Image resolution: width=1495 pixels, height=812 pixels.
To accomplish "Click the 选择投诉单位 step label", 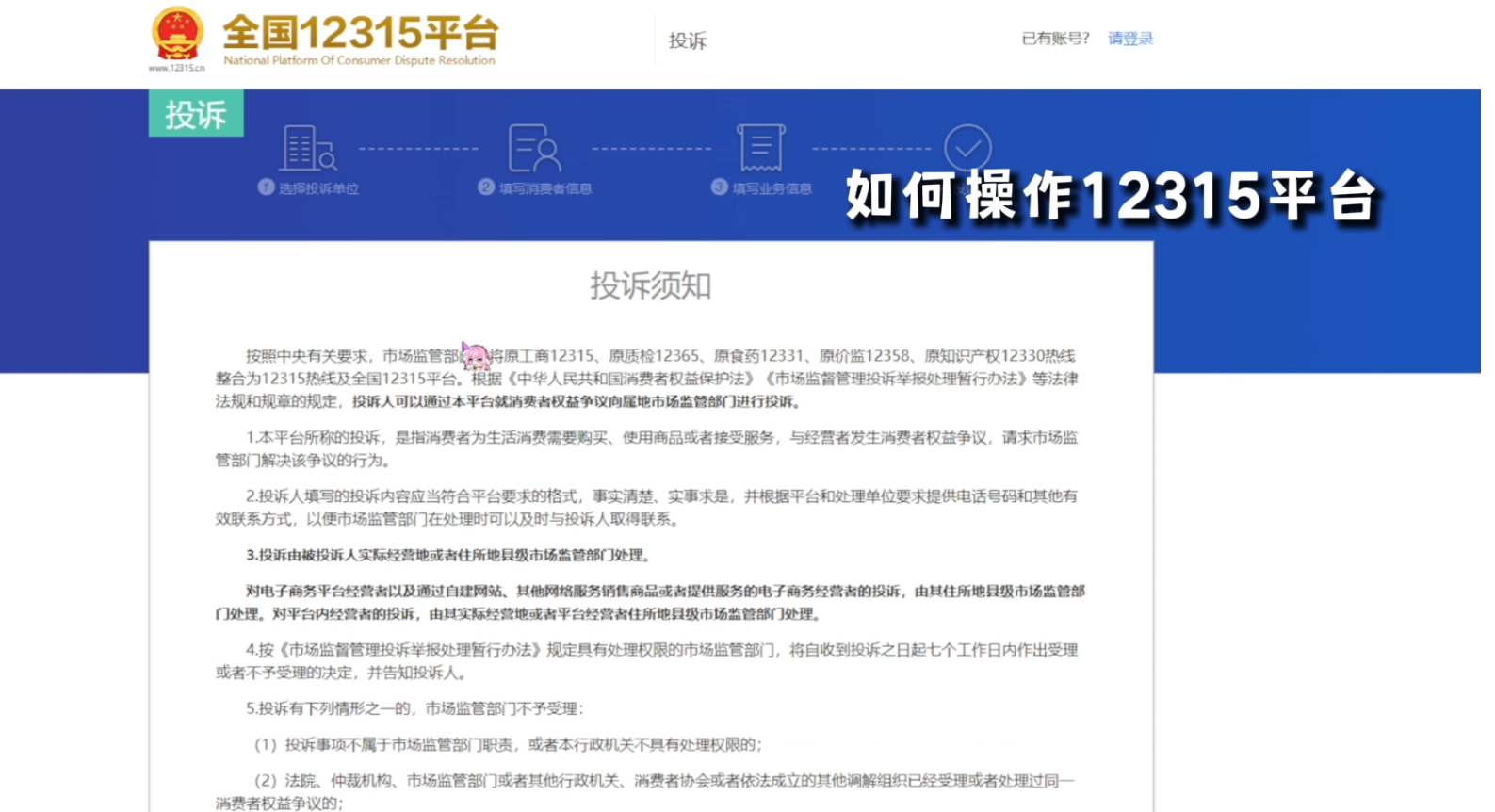I will point(318,188).
